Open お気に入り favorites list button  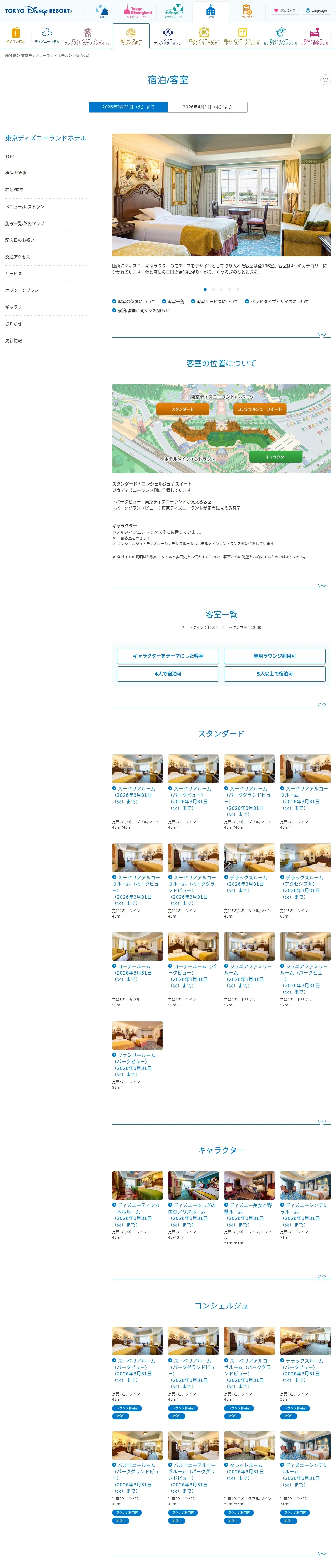(284, 10)
